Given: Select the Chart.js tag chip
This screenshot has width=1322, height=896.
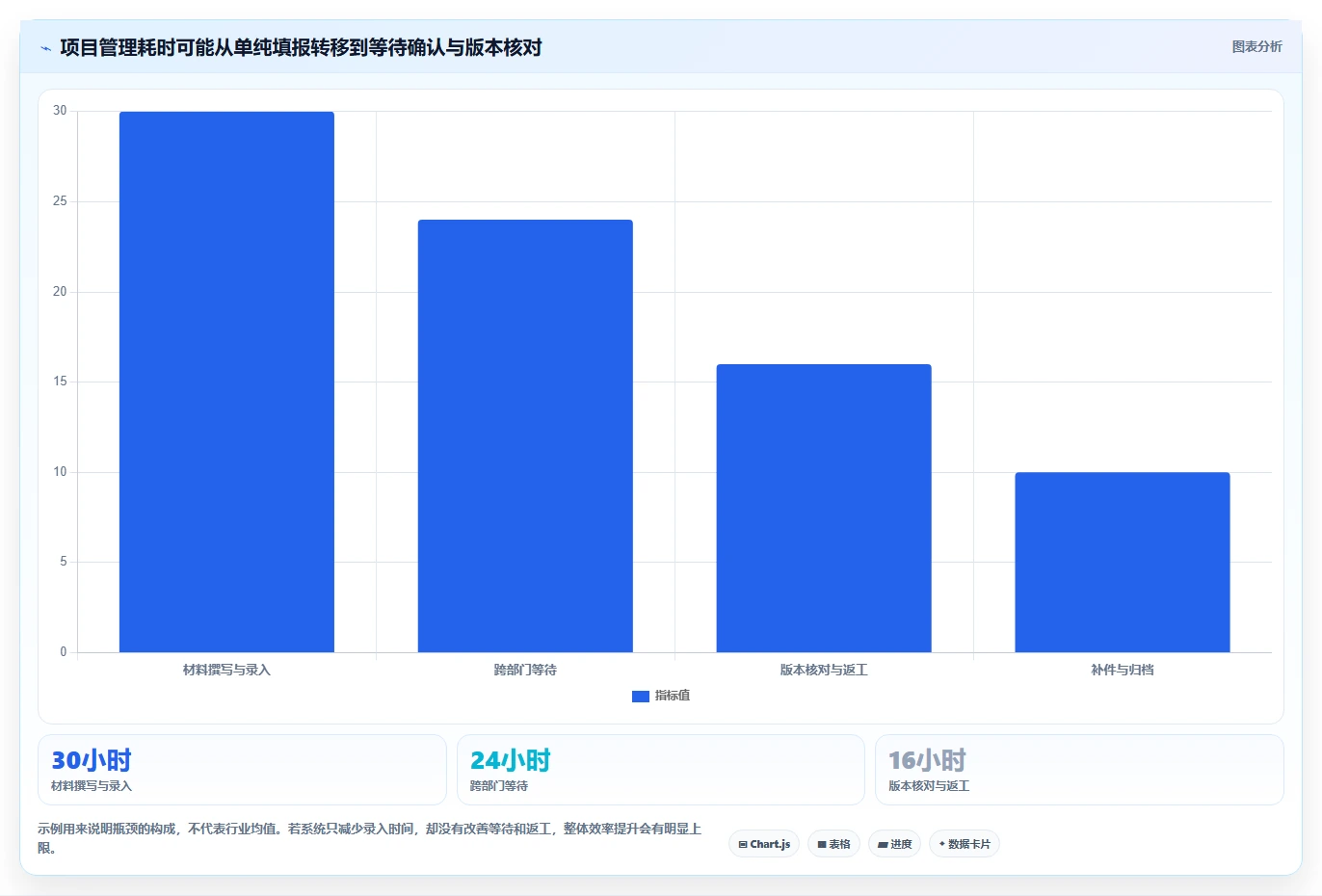Looking at the screenshot, I should (764, 844).
